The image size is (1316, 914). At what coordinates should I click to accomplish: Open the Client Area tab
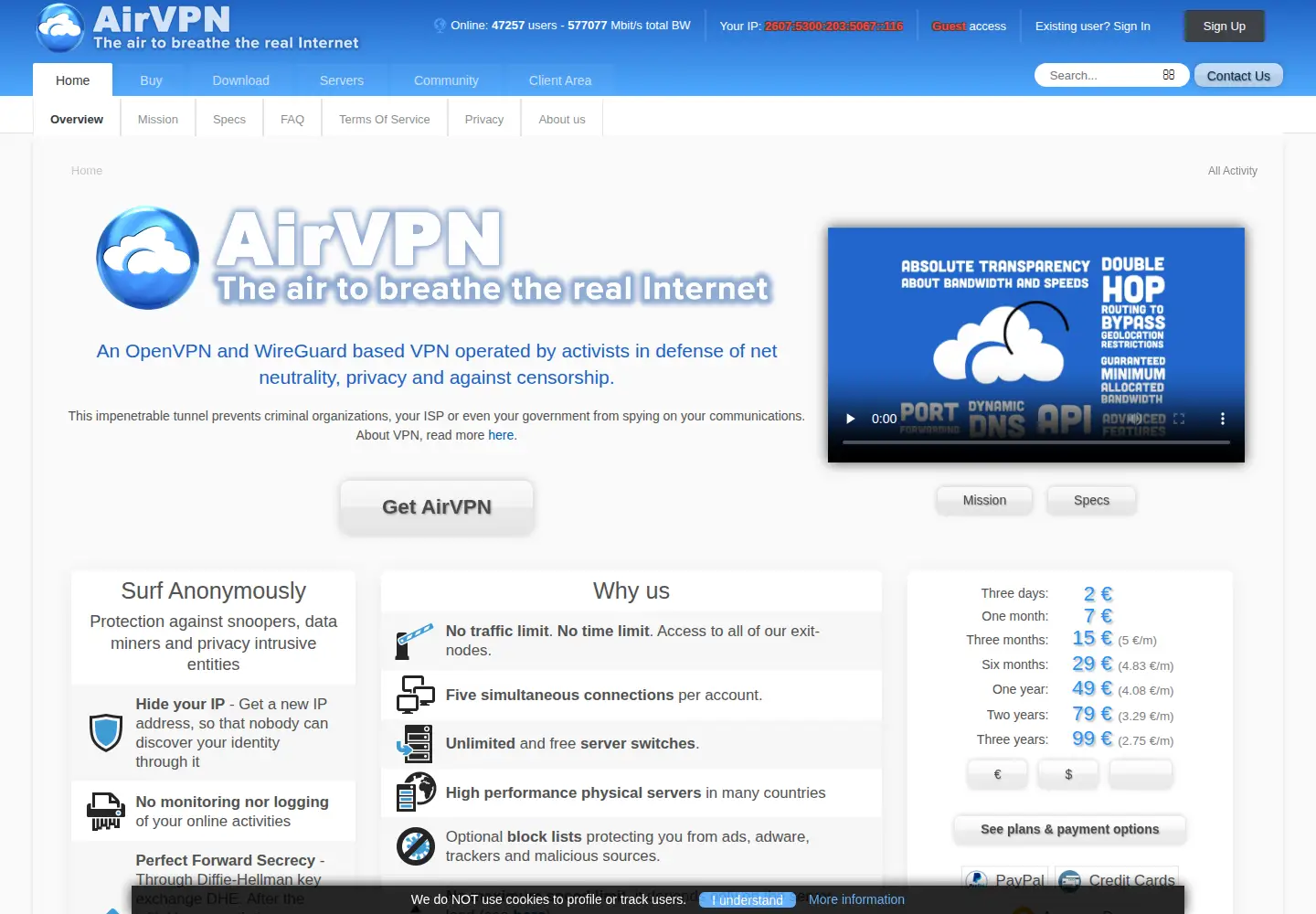tap(560, 80)
